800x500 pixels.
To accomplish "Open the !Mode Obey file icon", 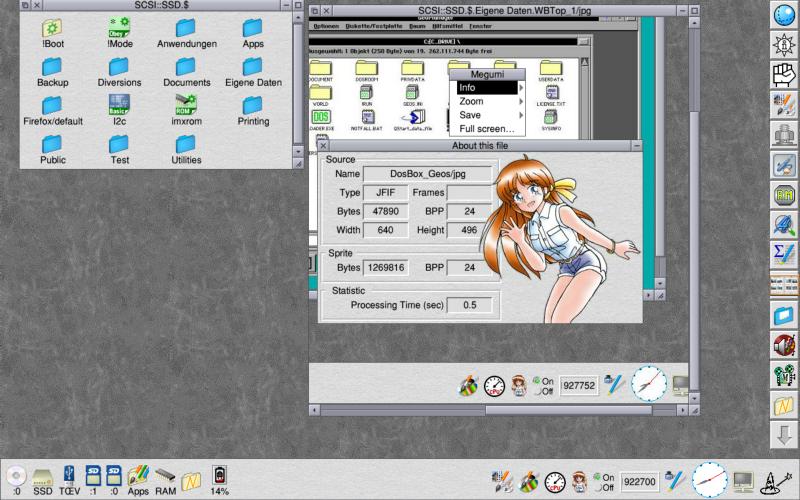I will [x=118, y=29].
